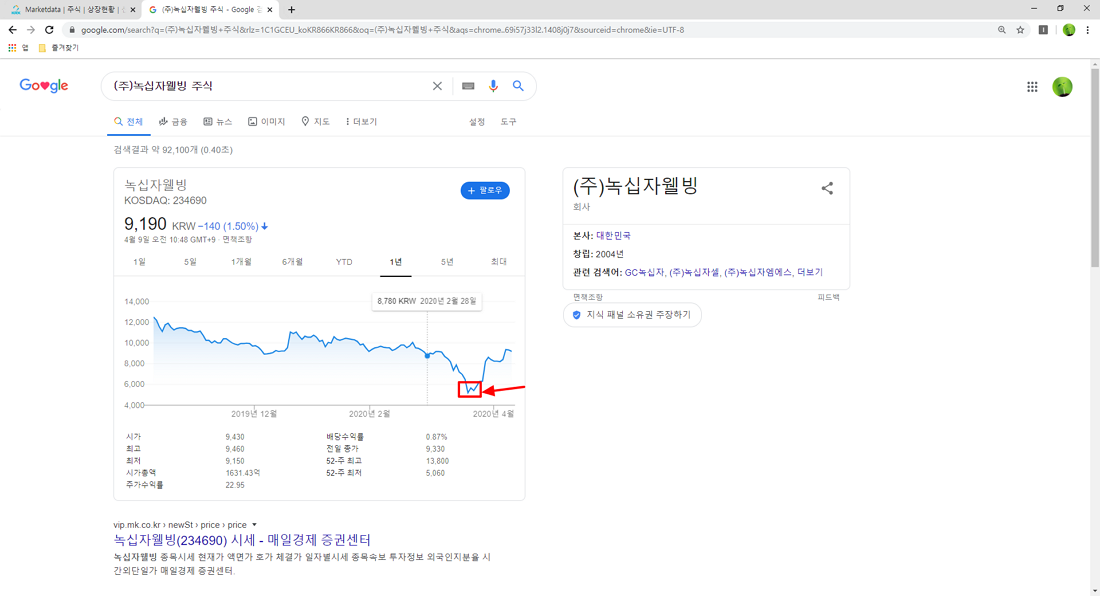Open the (주)녹십자엠에스 related search link
Viewport: 1100px width, 596px height.
(758, 272)
